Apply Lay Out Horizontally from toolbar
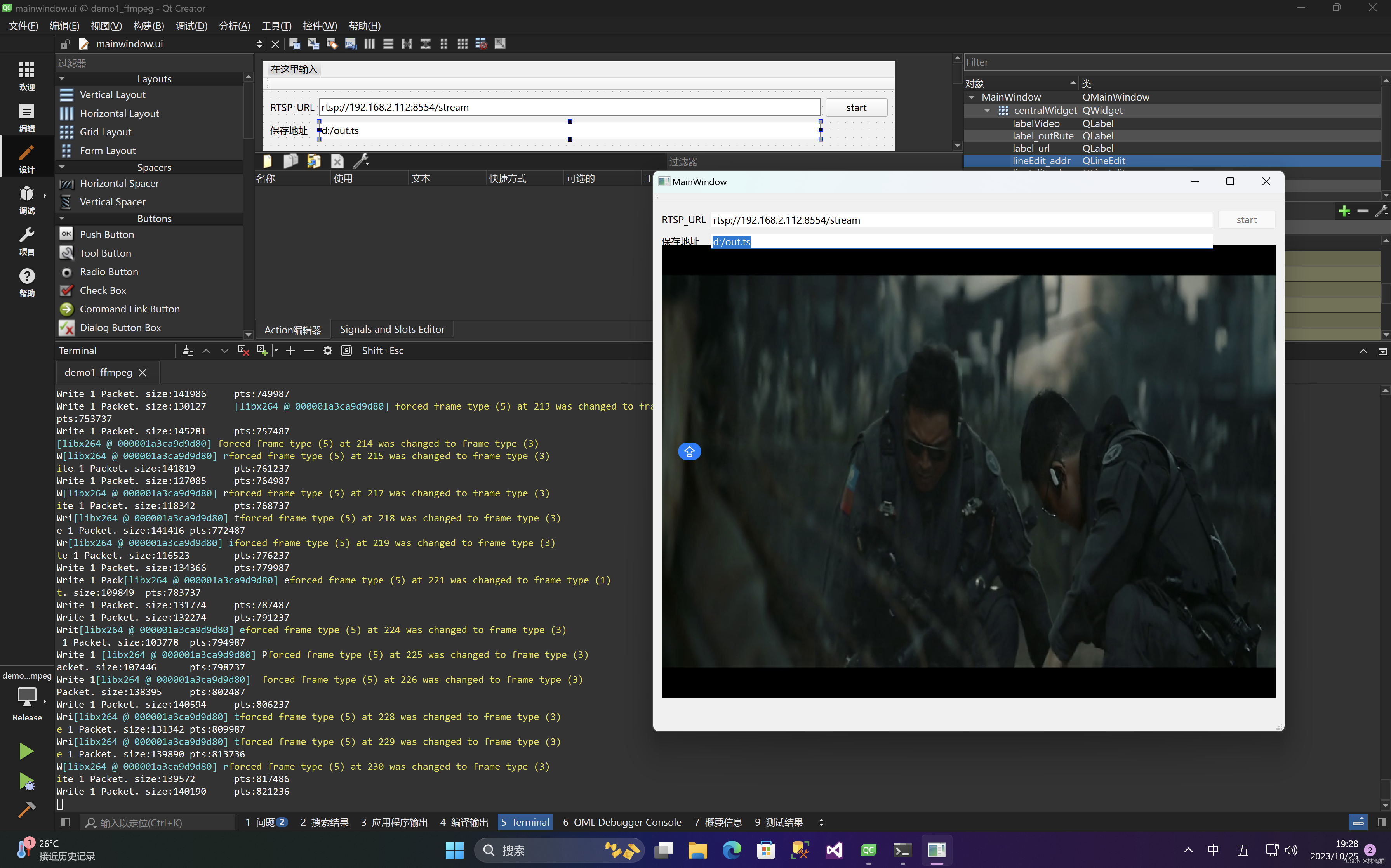This screenshot has height=868, width=1391. (370, 43)
